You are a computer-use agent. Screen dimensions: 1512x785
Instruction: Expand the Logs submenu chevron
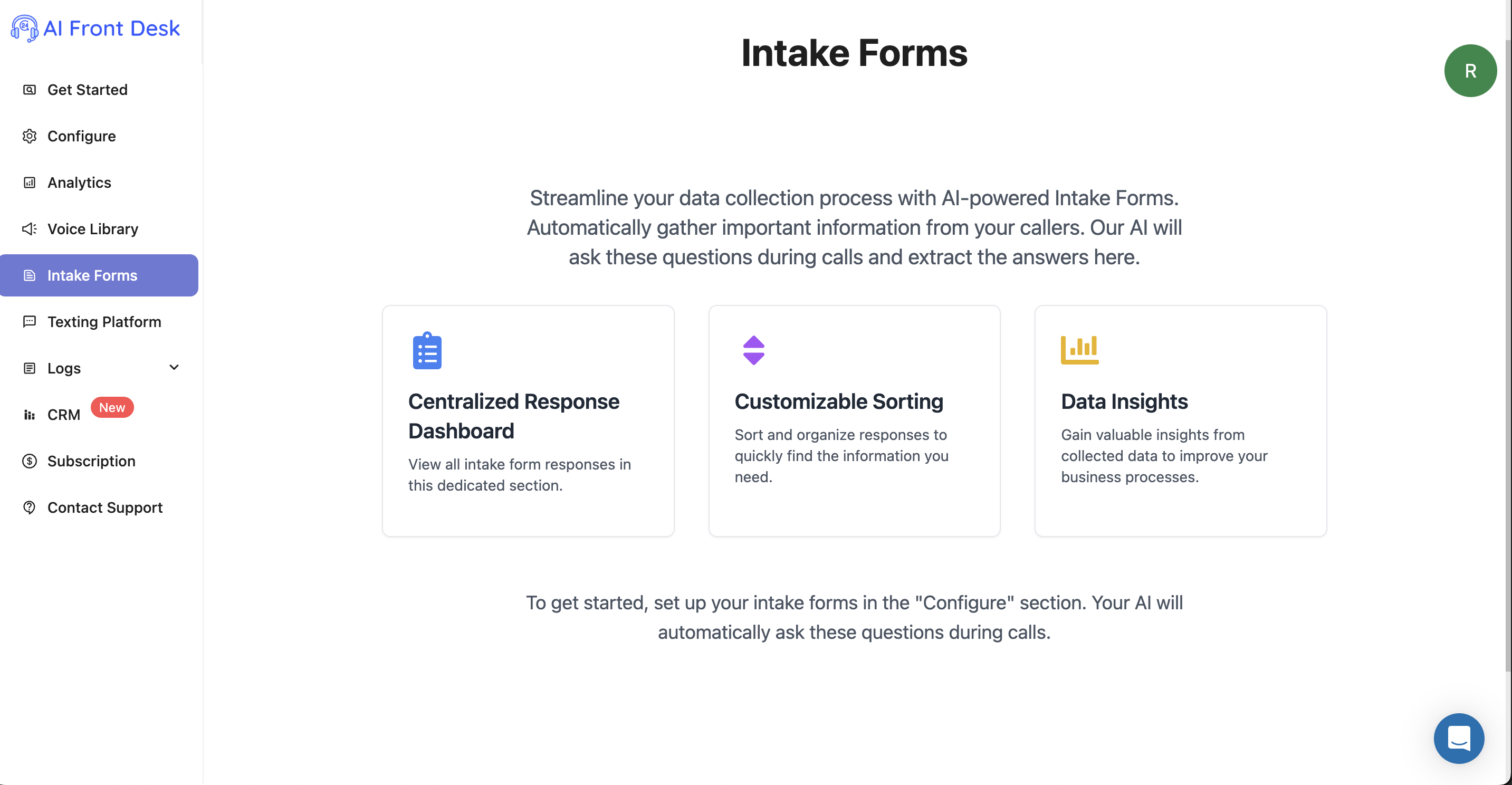(174, 368)
